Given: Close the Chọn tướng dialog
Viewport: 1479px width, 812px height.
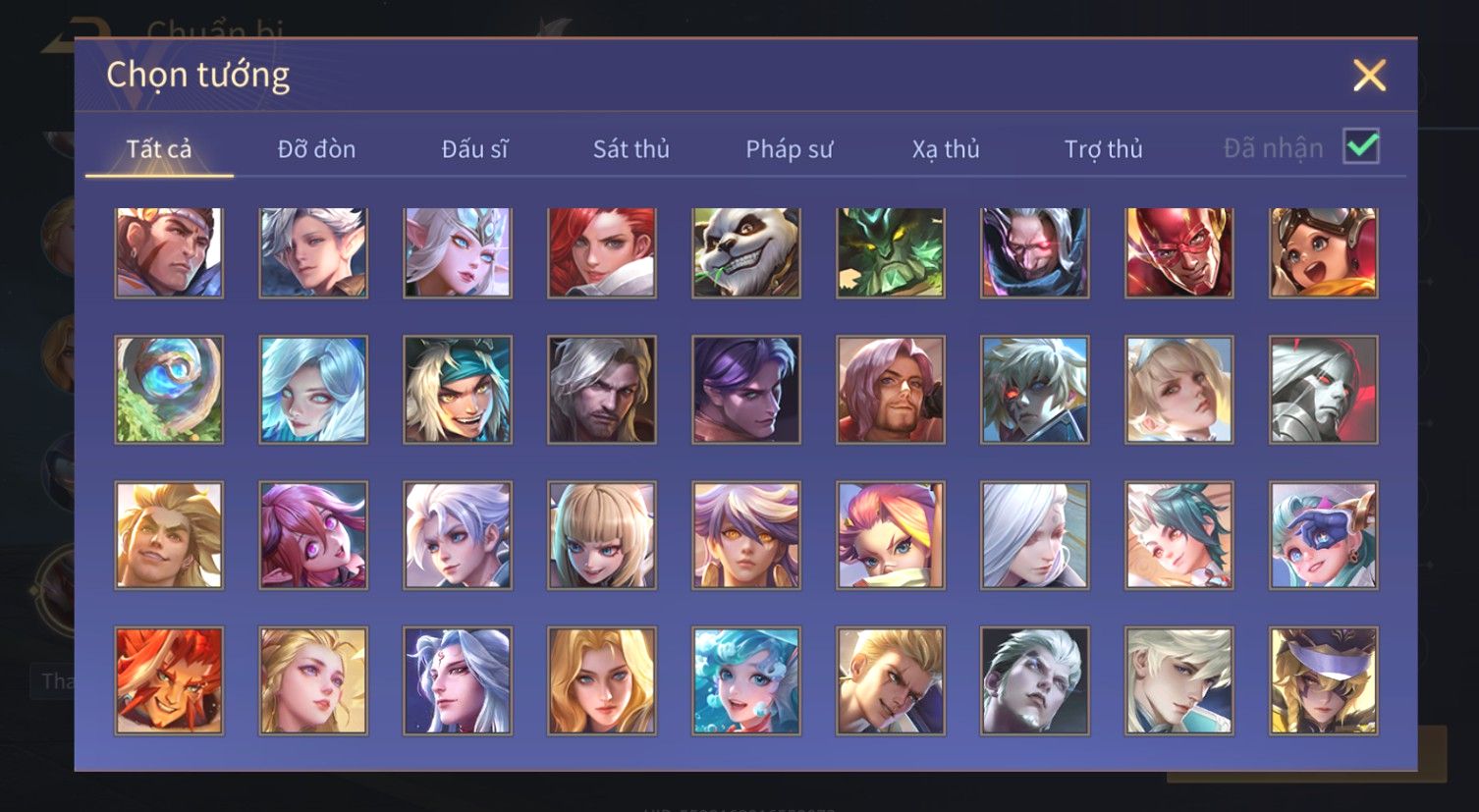Looking at the screenshot, I should (x=1369, y=76).
